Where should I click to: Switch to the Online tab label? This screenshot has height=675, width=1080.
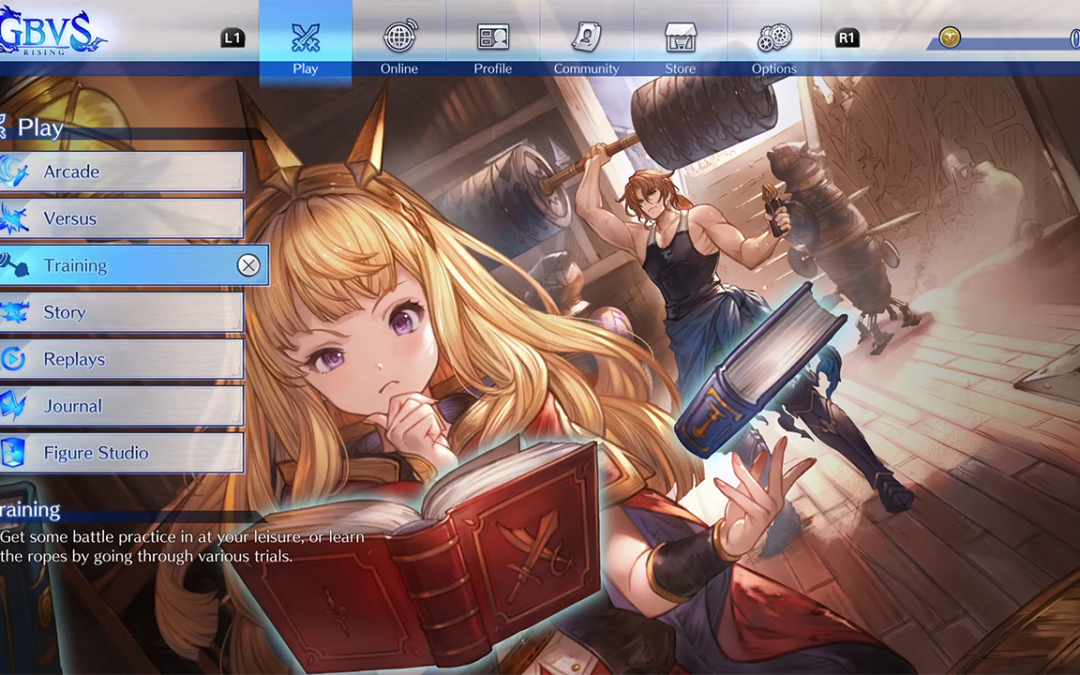[399, 69]
